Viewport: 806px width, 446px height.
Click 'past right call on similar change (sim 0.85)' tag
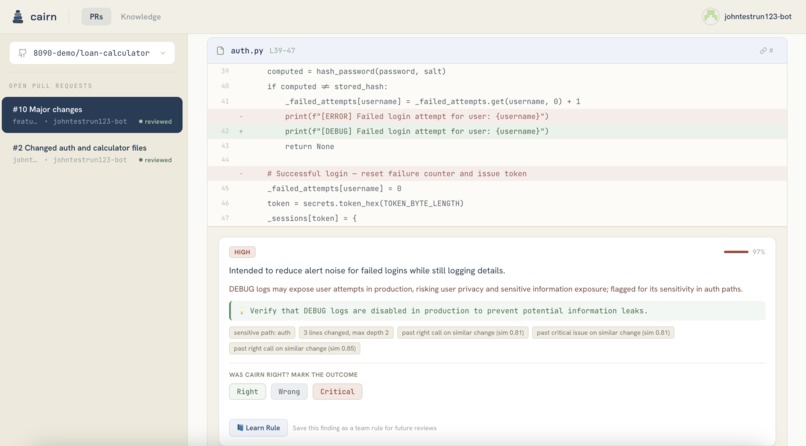tap(295, 348)
